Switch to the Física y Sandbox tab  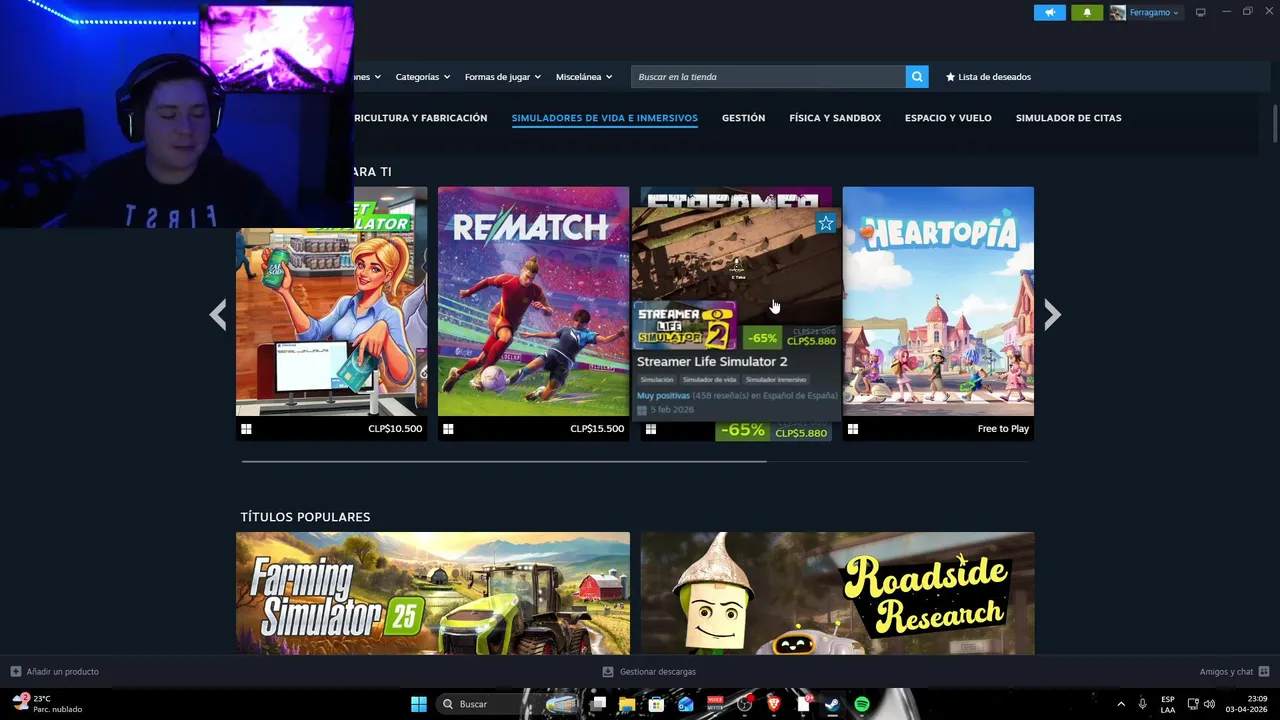coord(835,118)
